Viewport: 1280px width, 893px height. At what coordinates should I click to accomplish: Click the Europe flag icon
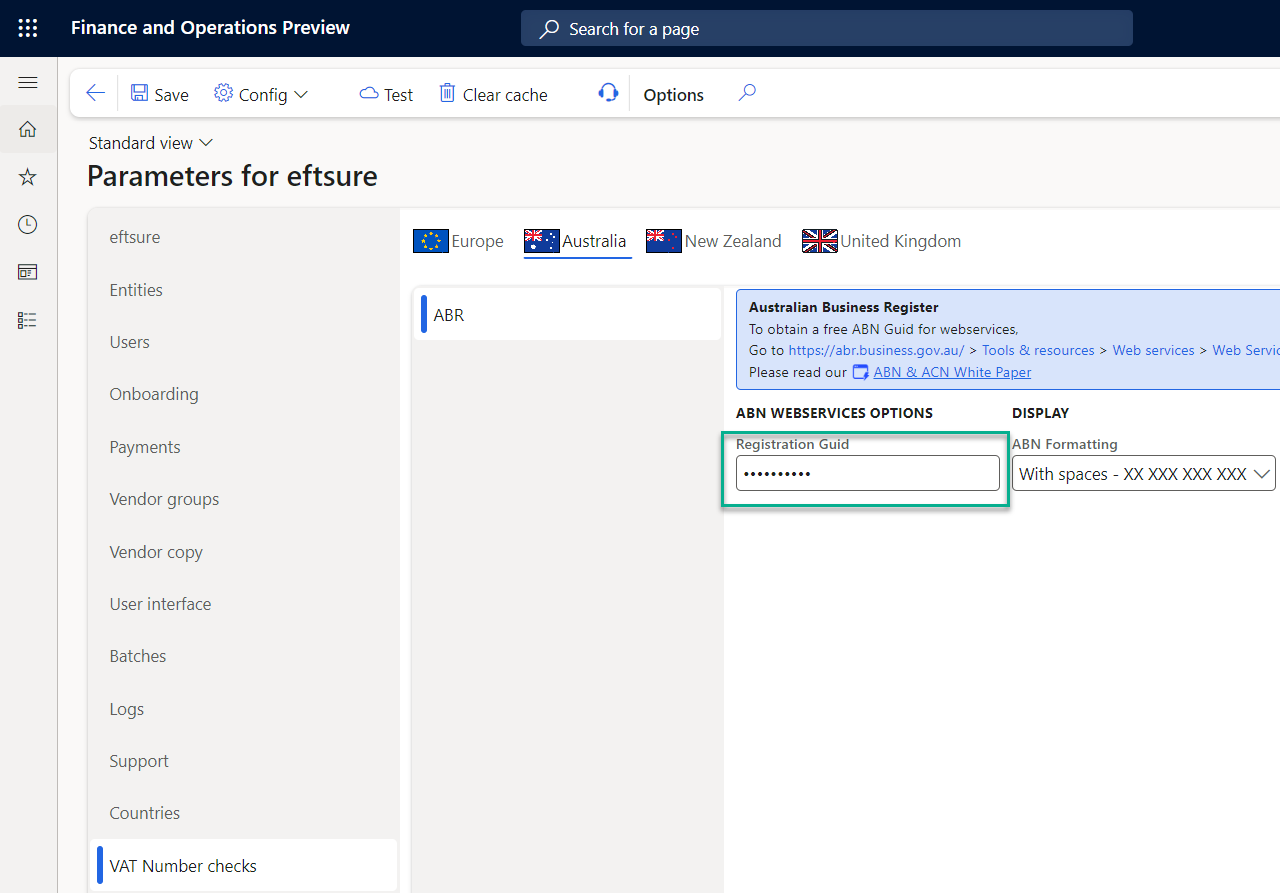[x=431, y=241]
